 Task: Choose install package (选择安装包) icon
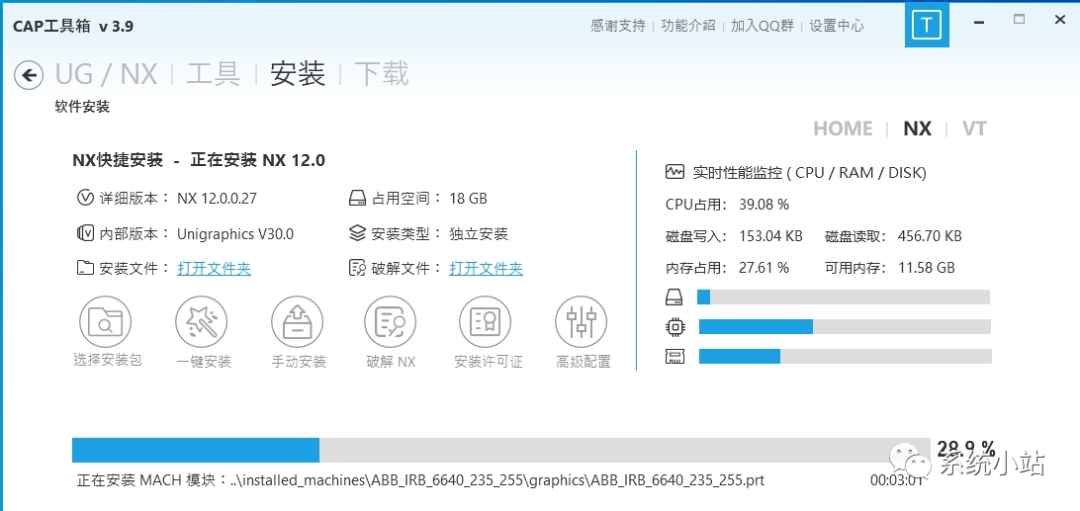point(105,322)
